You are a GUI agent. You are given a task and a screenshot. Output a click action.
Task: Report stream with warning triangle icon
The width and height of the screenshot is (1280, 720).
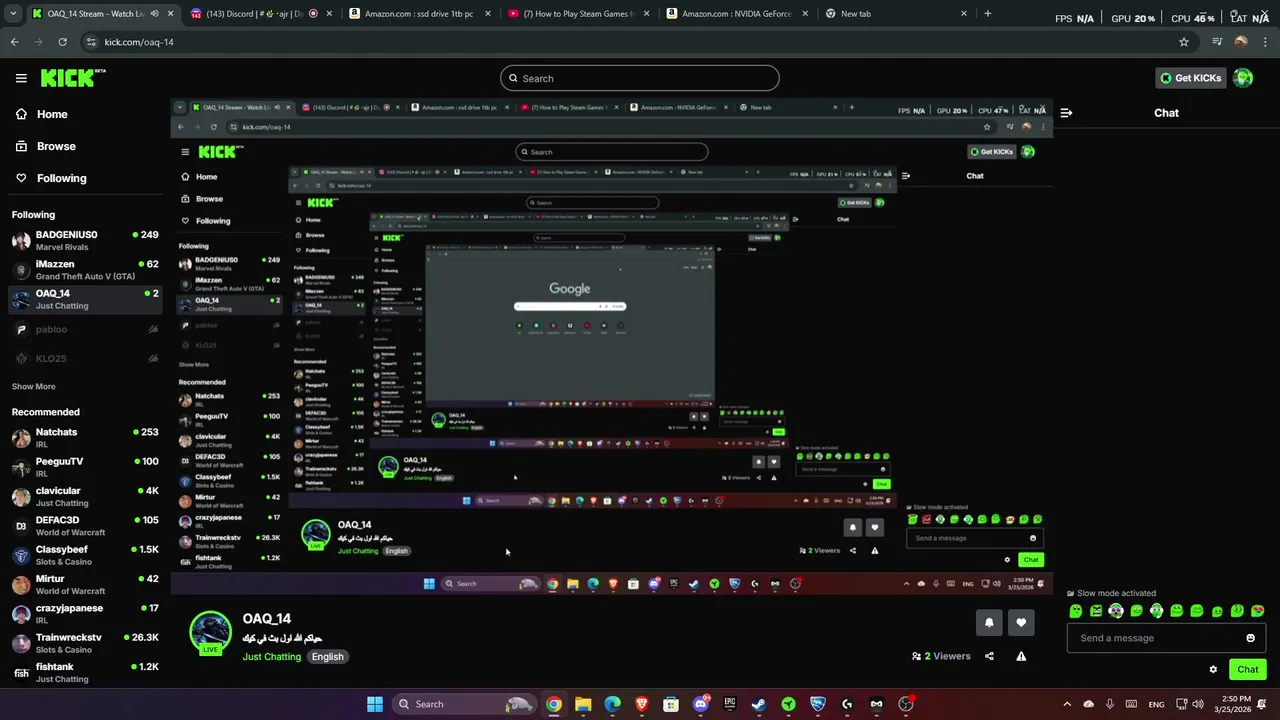[x=1021, y=656]
